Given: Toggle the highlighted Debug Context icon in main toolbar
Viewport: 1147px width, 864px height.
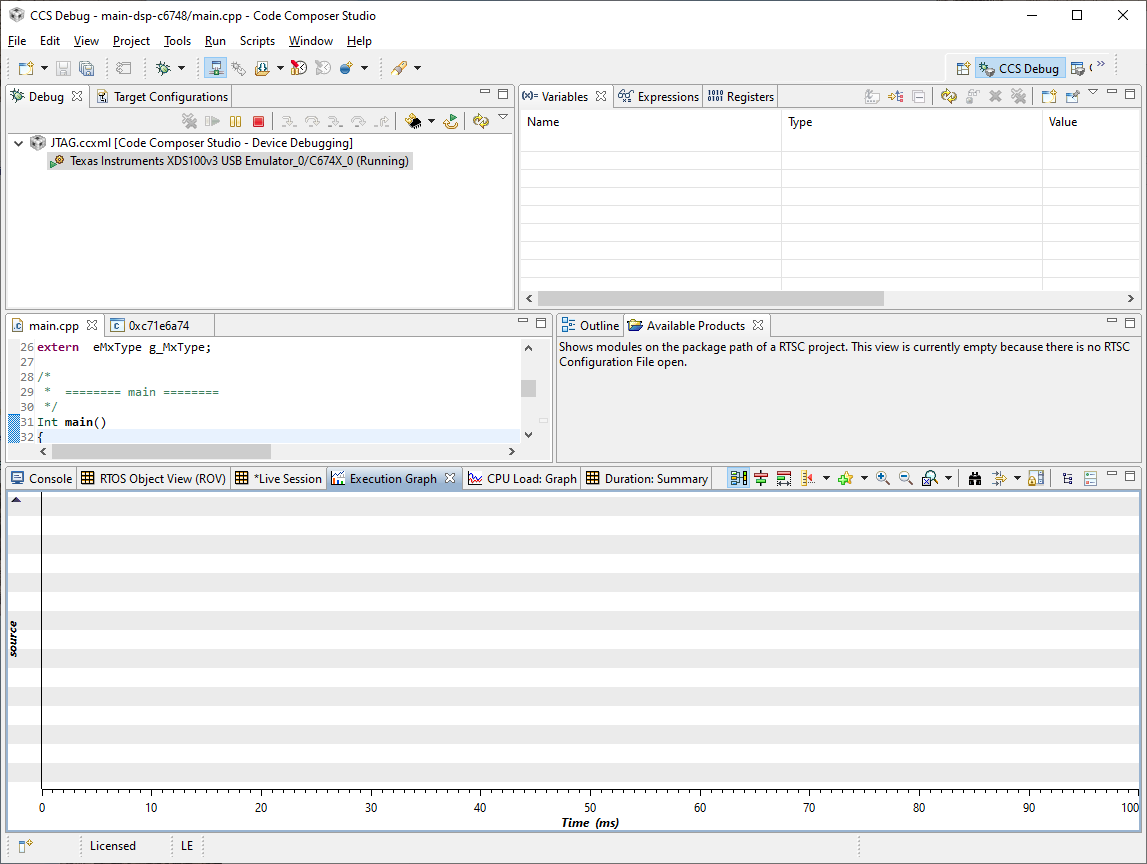Looking at the screenshot, I should tap(215, 68).
